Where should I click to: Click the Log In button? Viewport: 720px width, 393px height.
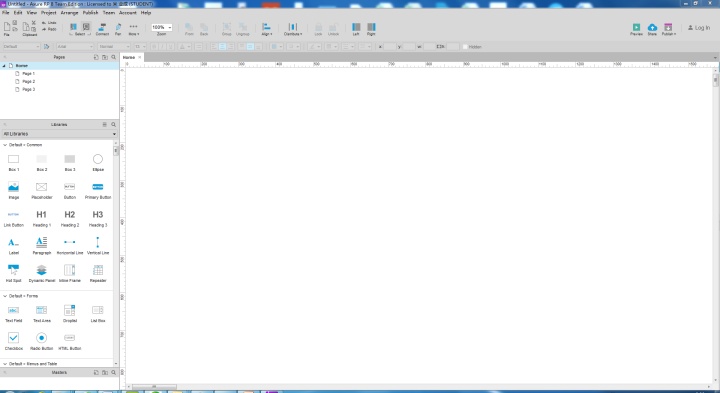pos(698,28)
